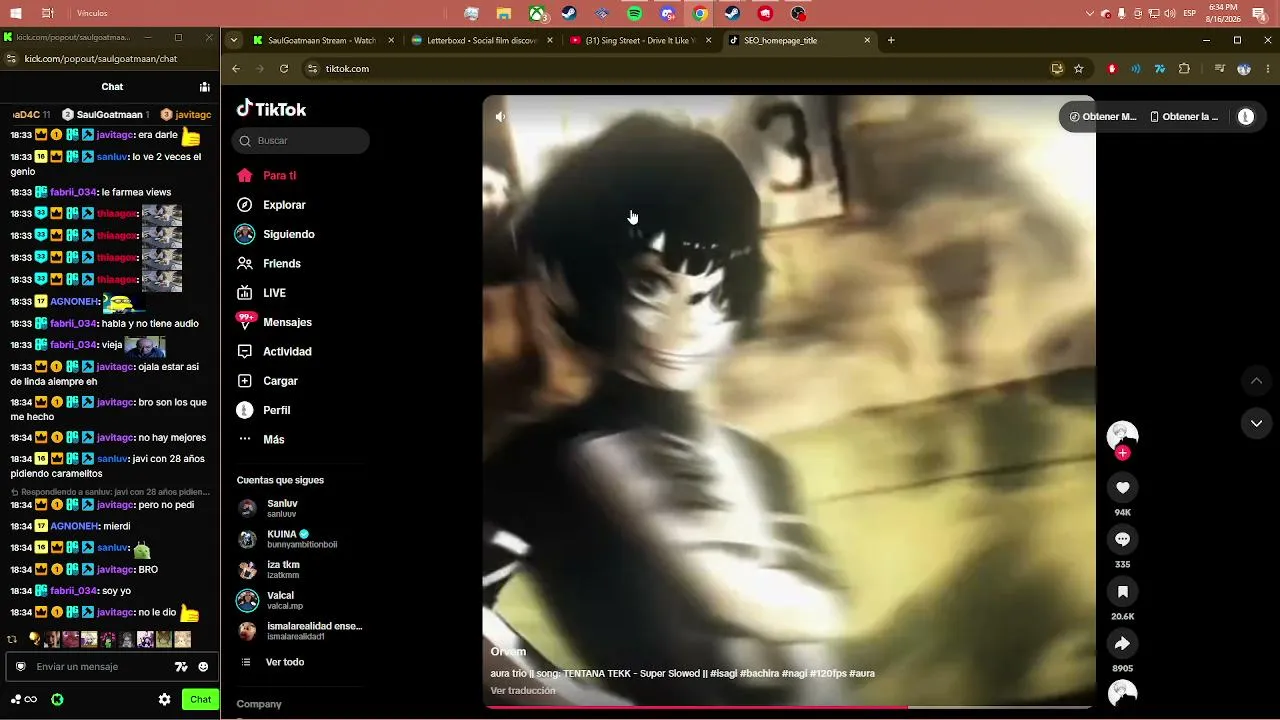Go back in the browser
1280x720 pixels.
coord(236,69)
